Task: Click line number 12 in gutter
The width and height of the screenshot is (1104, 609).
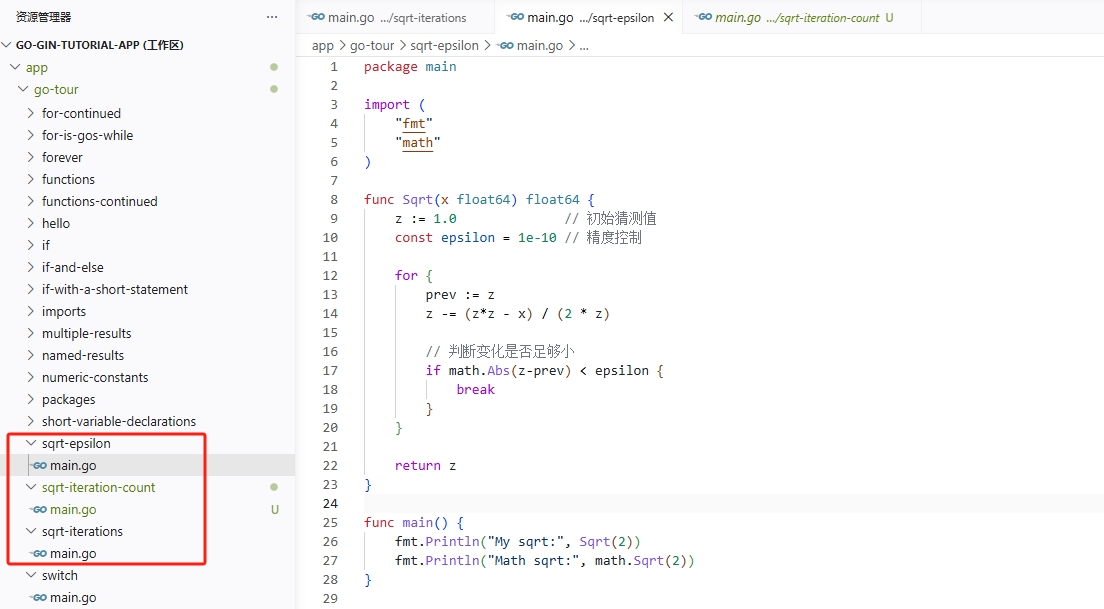Action: [x=330, y=275]
